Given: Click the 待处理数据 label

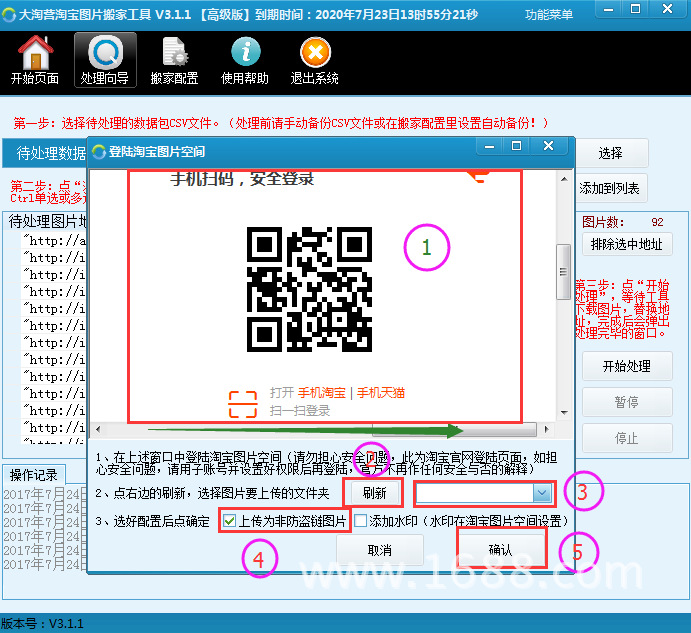Looking at the screenshot, I should pos(51,153).
